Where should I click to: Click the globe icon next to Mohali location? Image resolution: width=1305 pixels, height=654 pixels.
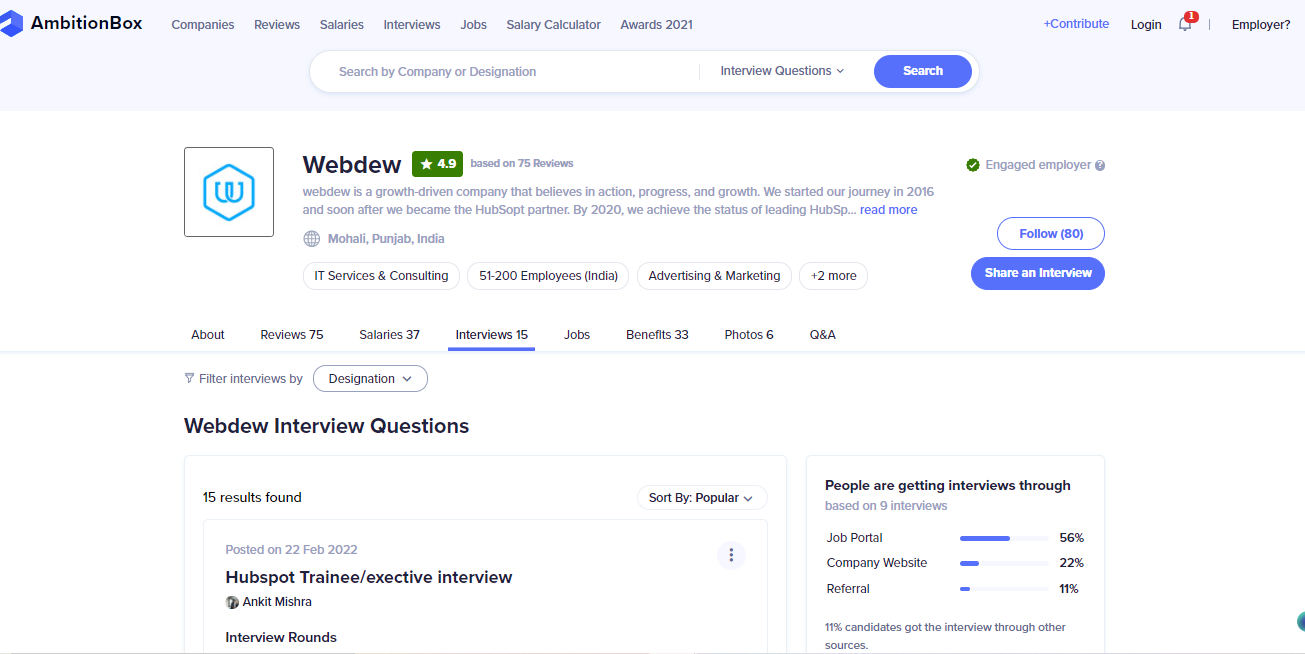tap(311, 238)
